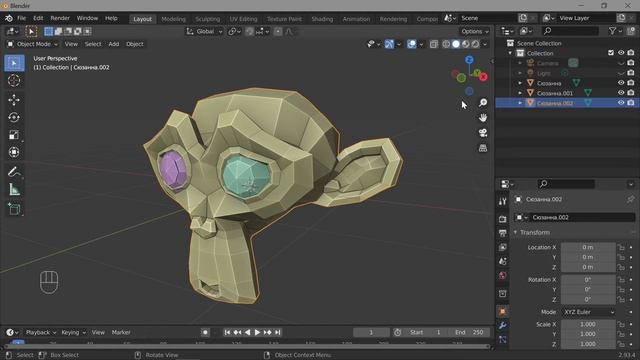Open the Render properties tab
Image resolution: width=640 pixels, height=360 pixels.
click(x=502, y=219)
